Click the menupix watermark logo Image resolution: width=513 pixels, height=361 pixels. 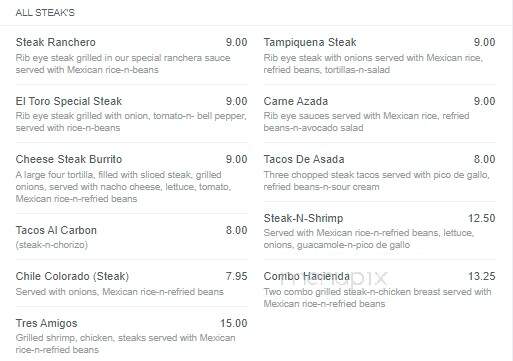click(333, 278)
